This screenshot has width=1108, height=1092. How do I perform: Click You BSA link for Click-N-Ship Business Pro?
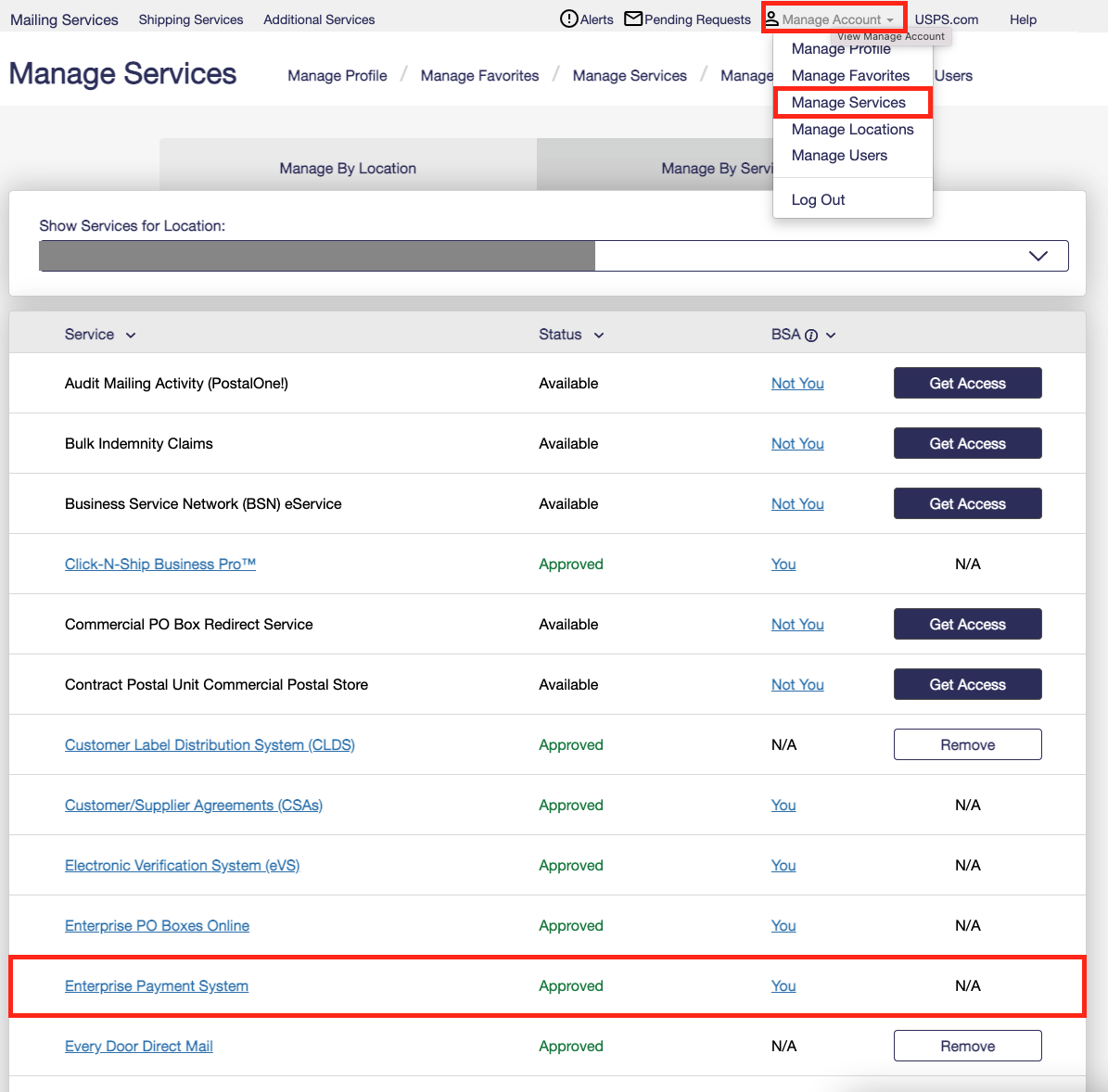783,565
